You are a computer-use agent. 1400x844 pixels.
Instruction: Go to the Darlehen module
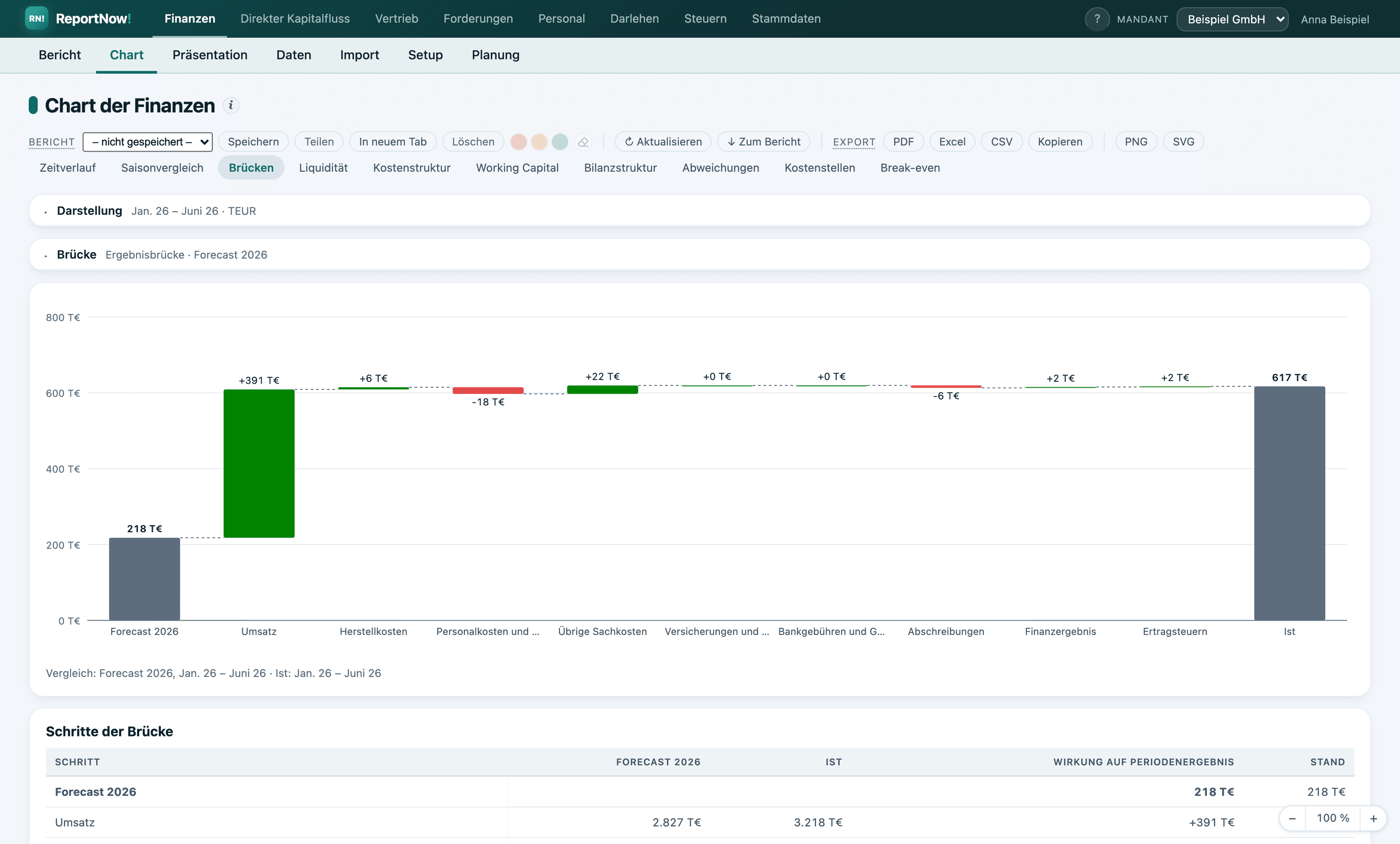634,19
